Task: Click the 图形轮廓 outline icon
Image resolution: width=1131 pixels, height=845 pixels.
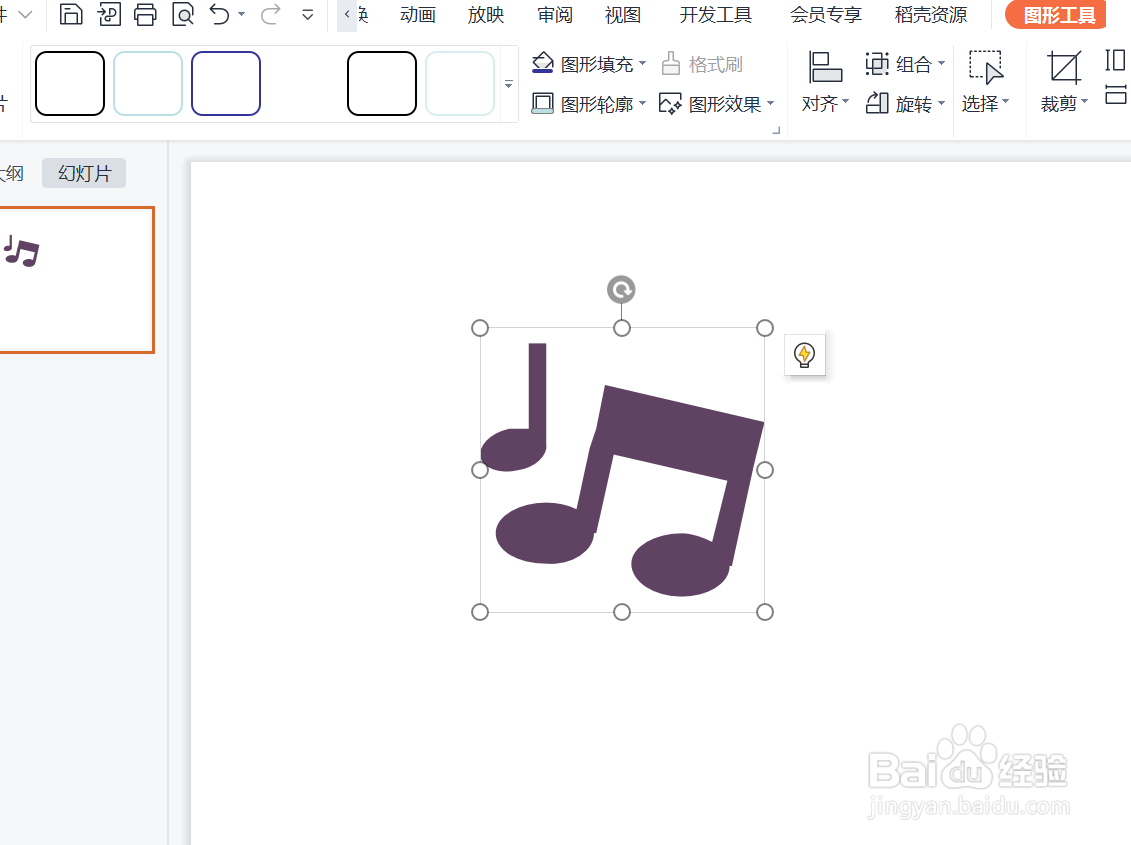Action: (542, 104)
